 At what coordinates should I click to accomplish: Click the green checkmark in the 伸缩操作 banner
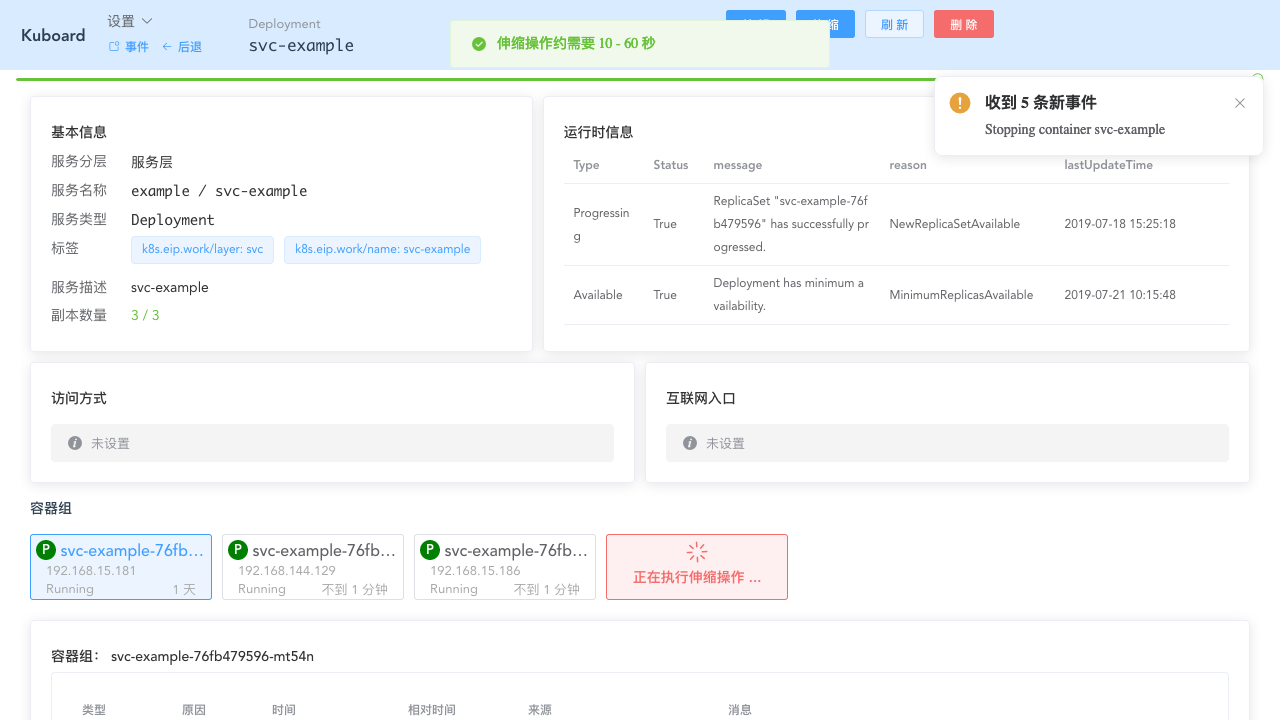(x=478, y=43)
